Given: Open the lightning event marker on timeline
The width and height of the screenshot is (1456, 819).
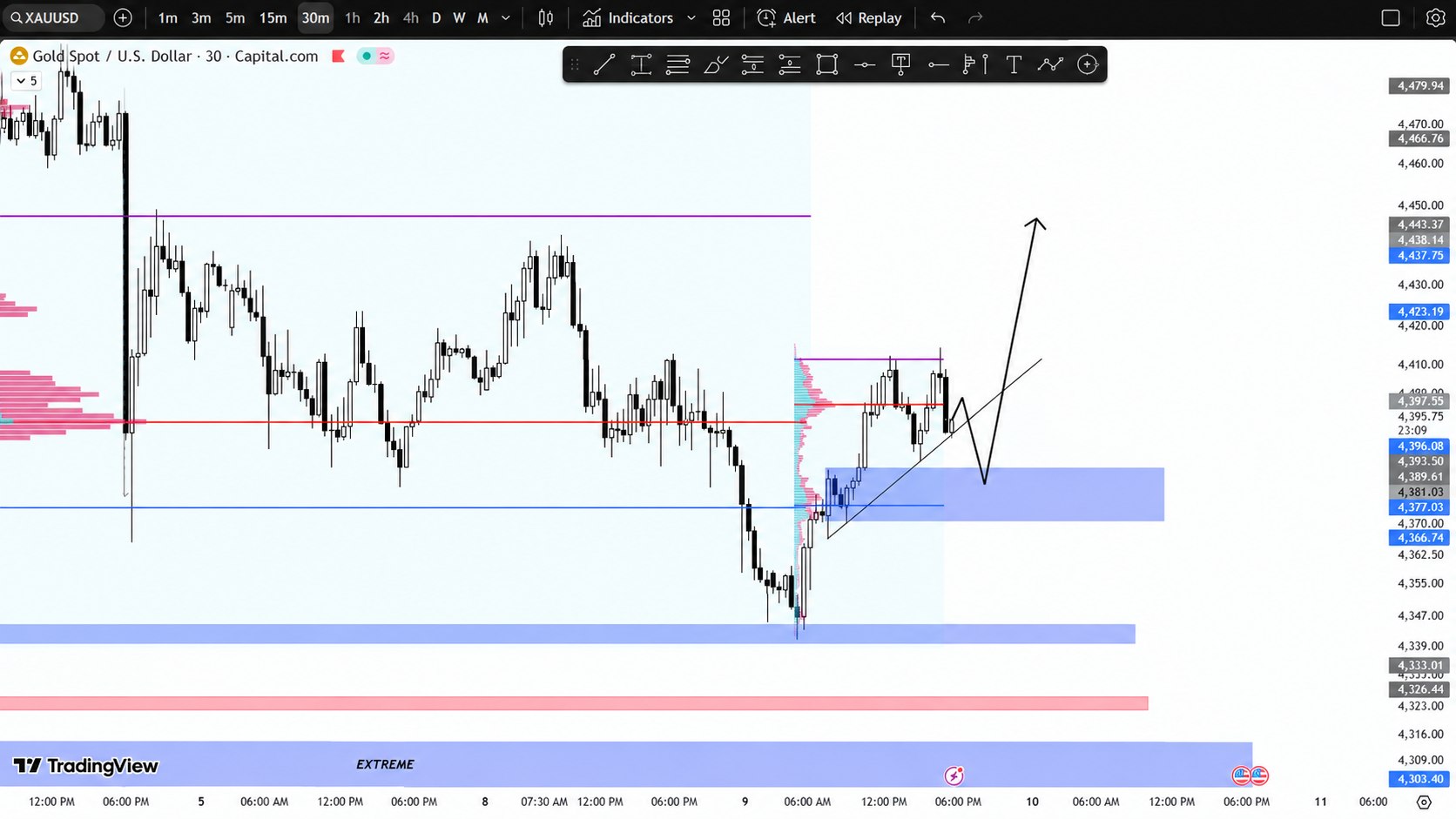Looking at the screenshot, I should (954, 775).
